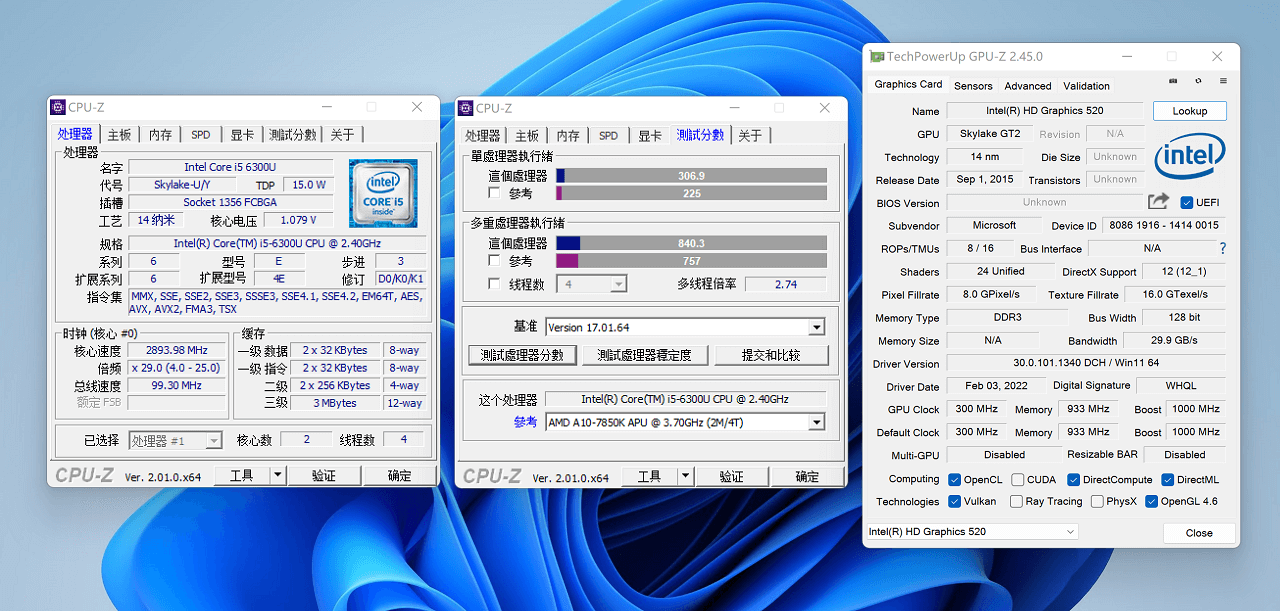The image size is (1280, 611).
Task: Select the Graphics Card tab
Action: pos(908,85)
